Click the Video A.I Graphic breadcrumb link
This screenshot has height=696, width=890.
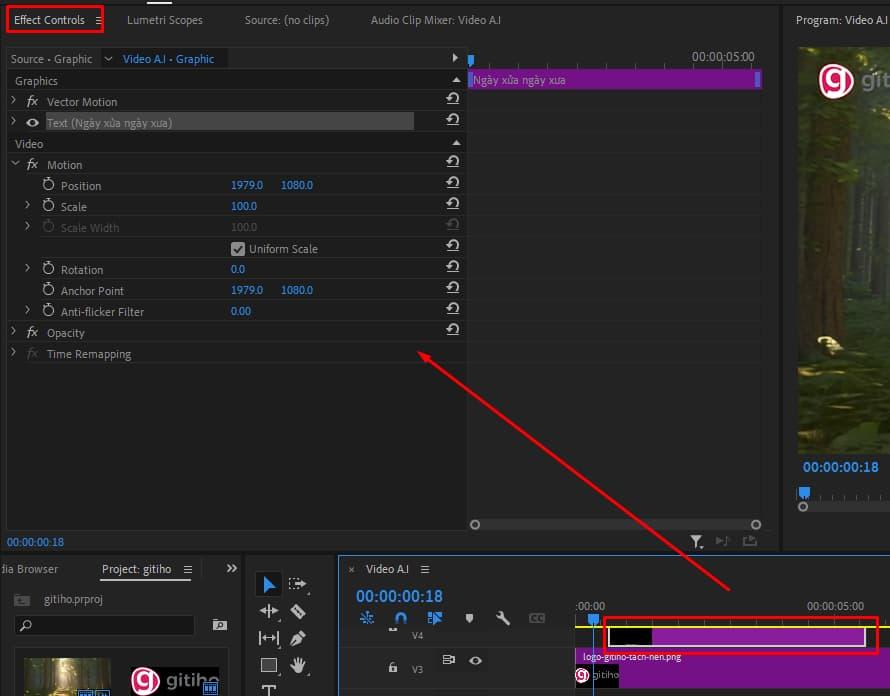165,59
